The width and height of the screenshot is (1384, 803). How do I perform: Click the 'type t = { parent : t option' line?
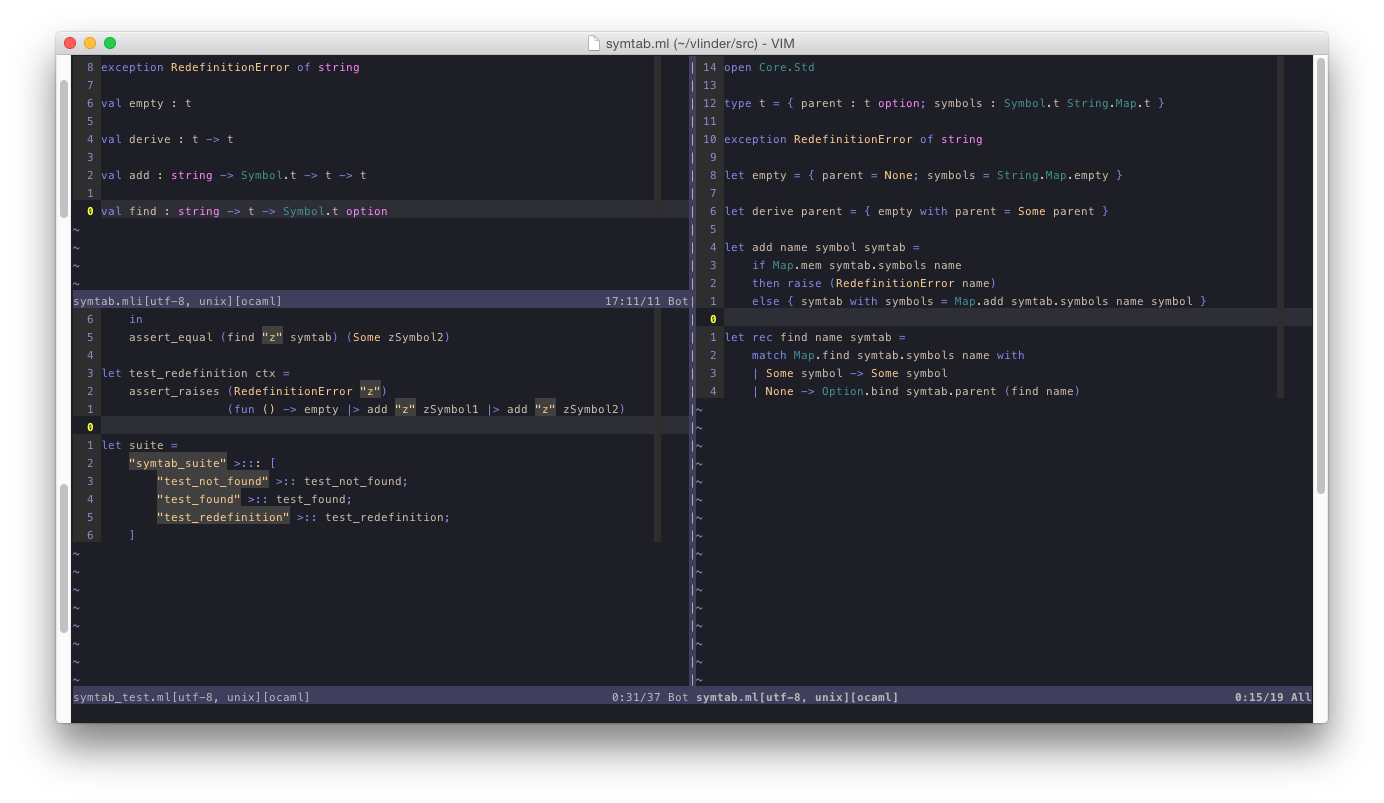944,103
